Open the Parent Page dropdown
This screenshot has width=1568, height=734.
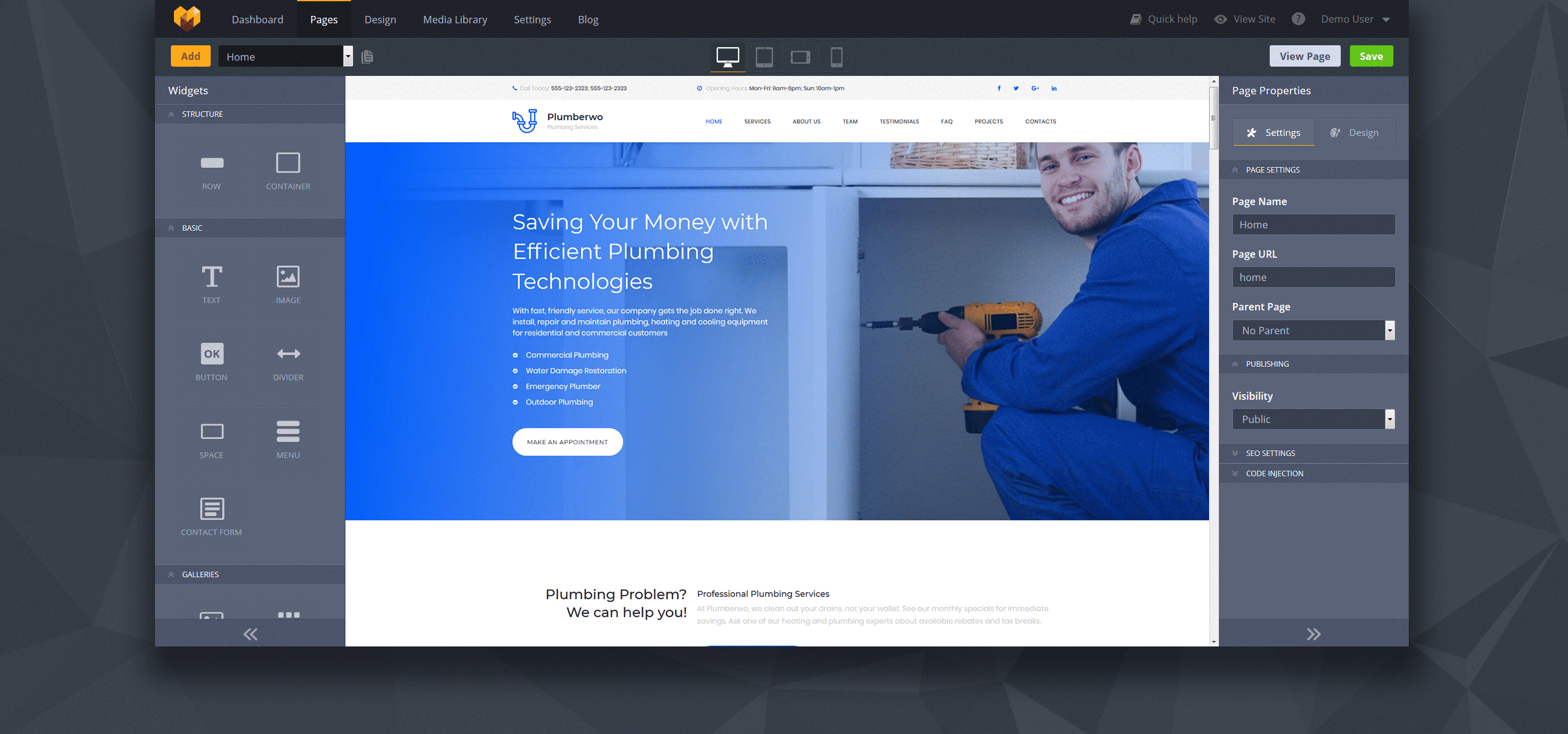(1313, 331)
